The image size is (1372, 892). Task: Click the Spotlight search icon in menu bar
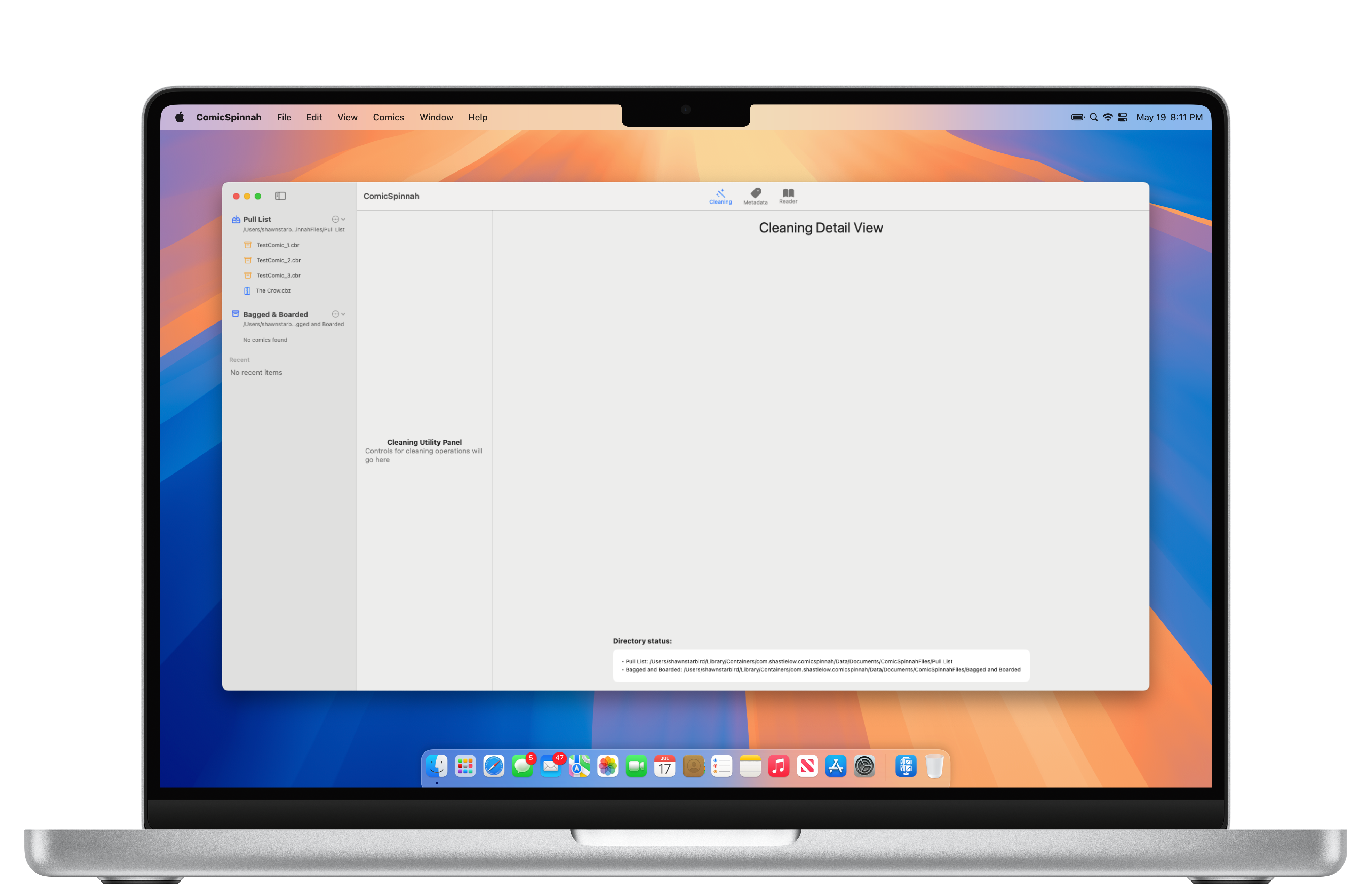coord(1094,117)
